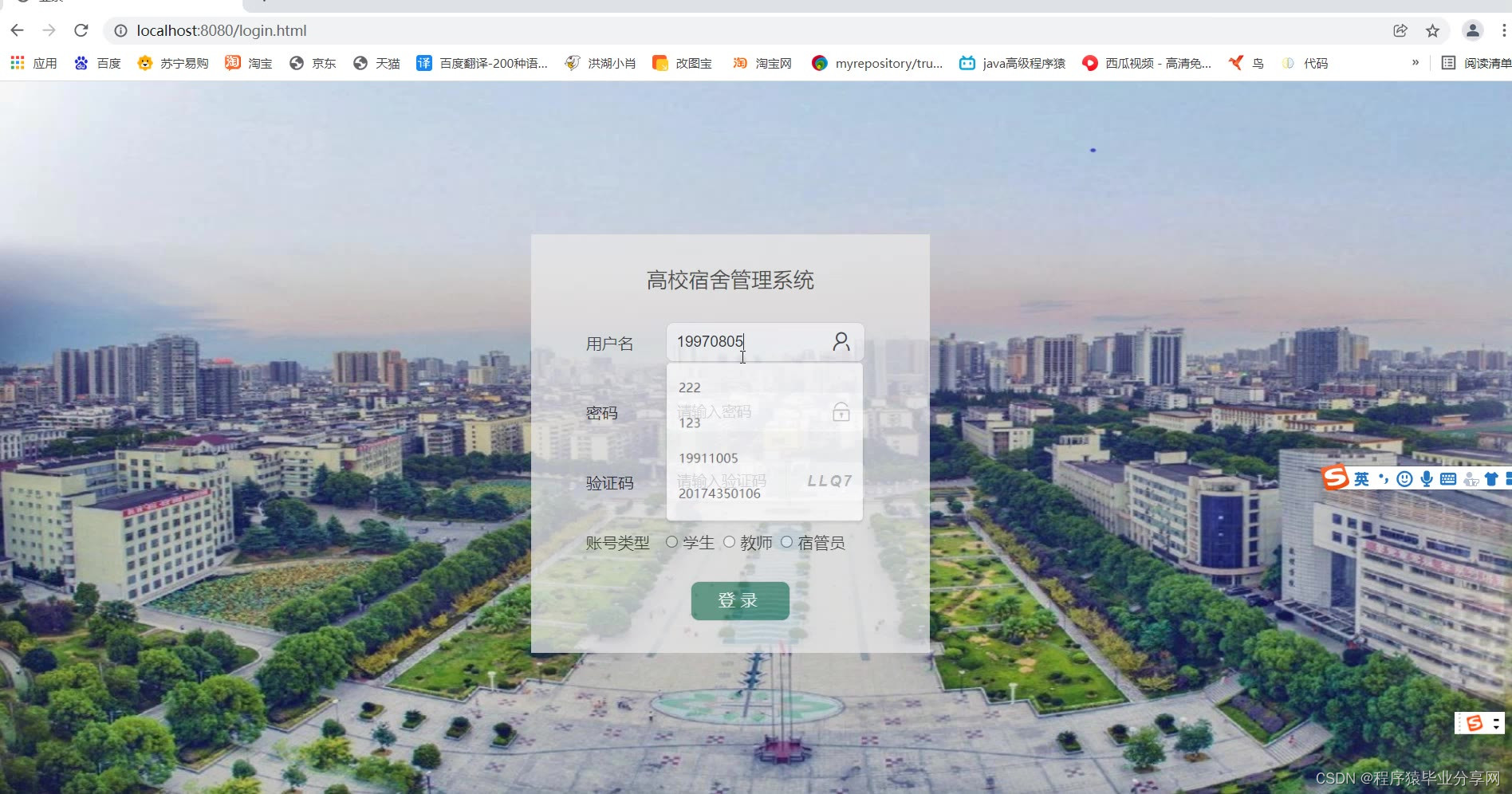Select 教师 account type
The image size is (1512, 794).
tap(729, 542)
